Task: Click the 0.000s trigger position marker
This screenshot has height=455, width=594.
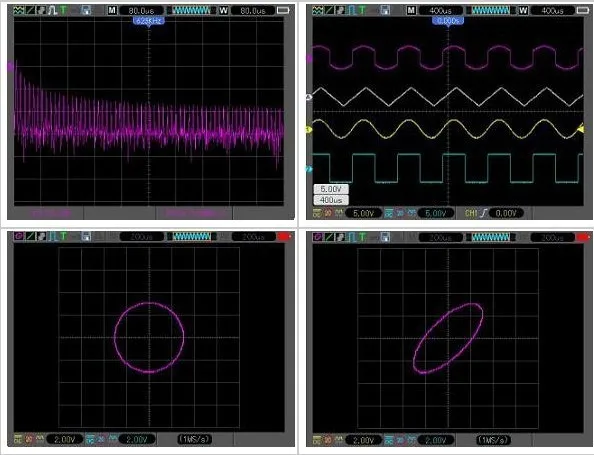Action: [x=448, y=21]
